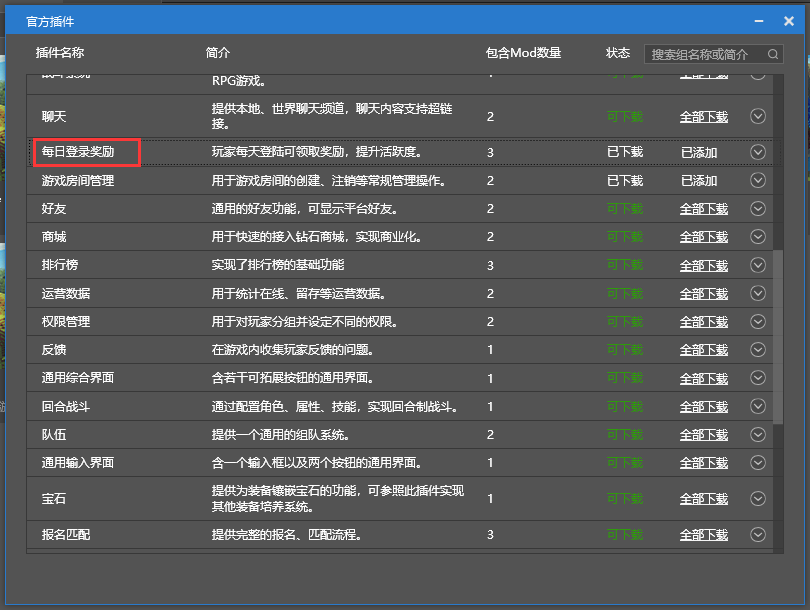The width and height of the screenshot is (810, 610).
Task: Open the 好友 plugin dropdown arrow
Action: 757,209
